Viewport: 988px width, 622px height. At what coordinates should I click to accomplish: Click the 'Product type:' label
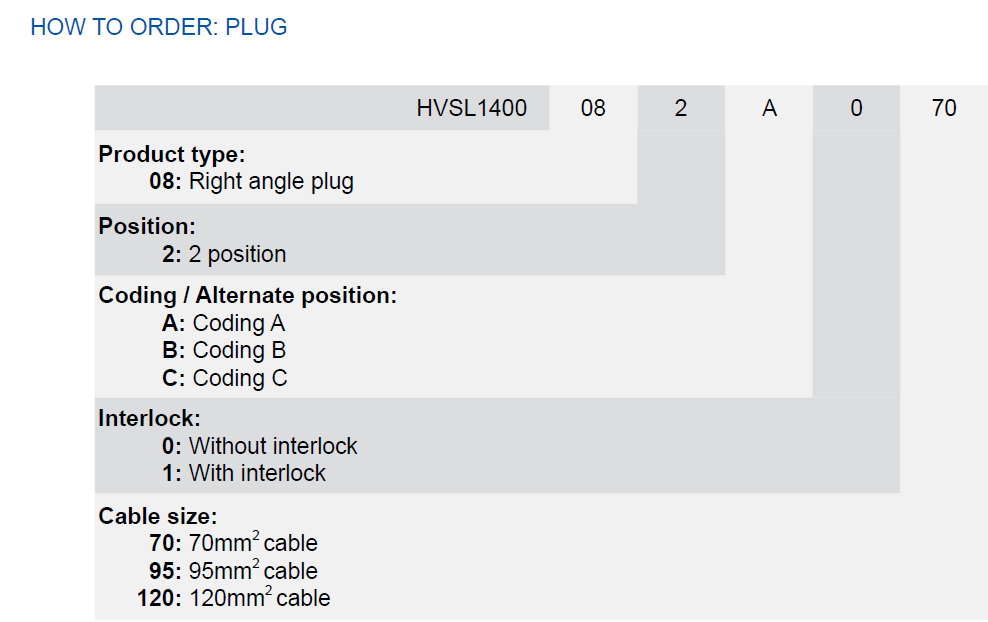(x=172, y=154)
